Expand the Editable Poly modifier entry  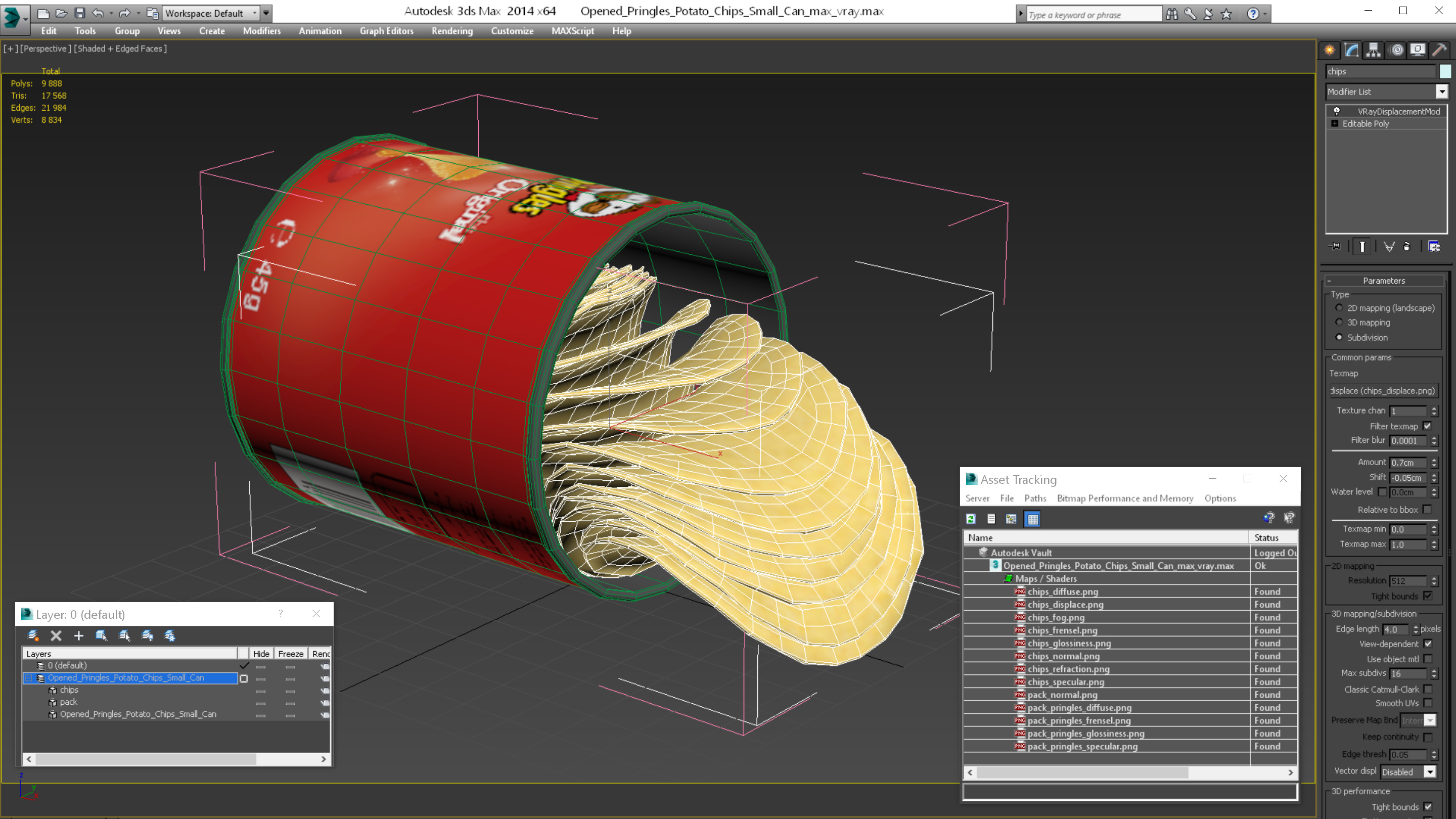1335,123
